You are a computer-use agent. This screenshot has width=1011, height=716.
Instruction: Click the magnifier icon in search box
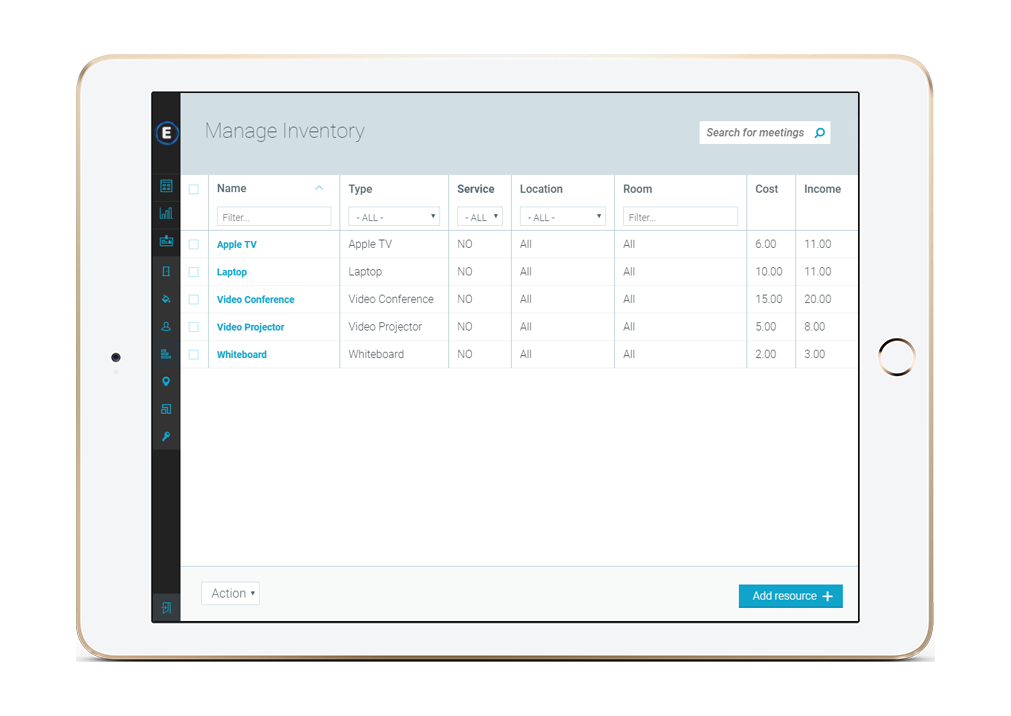click(x=819, y=133)
